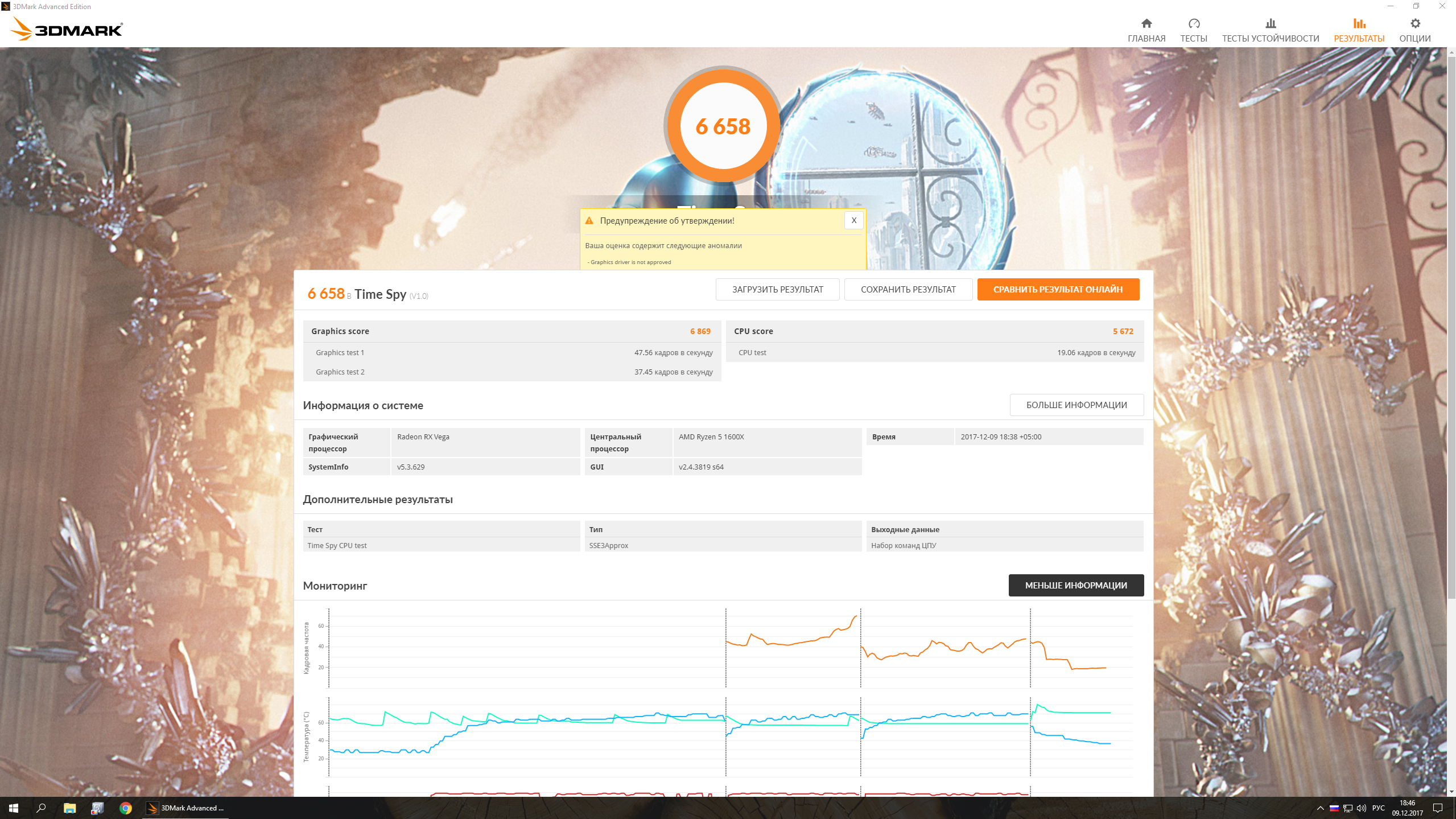
Task: Click the 3DMark Advanced taskbar item
Action: click(185, 808)
